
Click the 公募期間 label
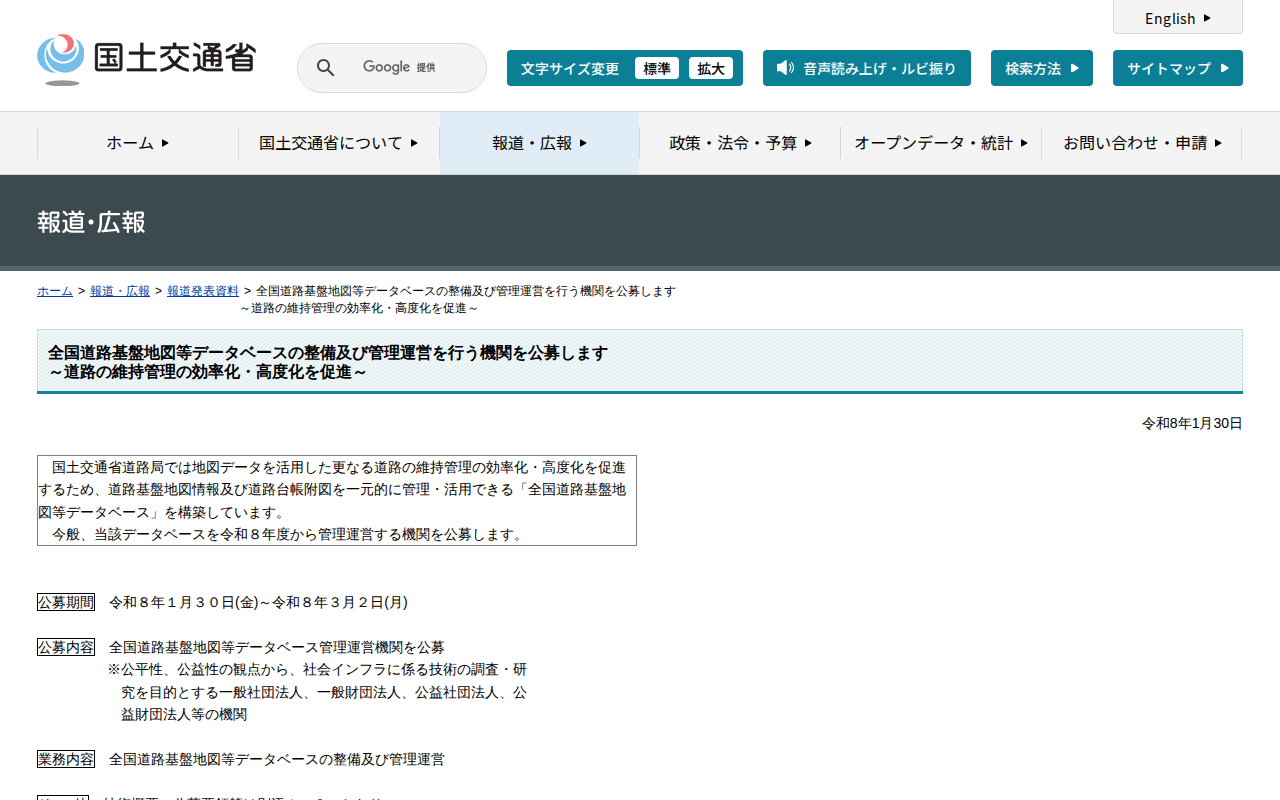click(x=66, y=602)
